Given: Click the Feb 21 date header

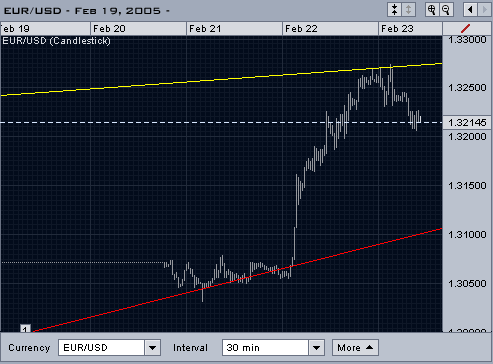Looking at the screenshot, I should [234, 29].
